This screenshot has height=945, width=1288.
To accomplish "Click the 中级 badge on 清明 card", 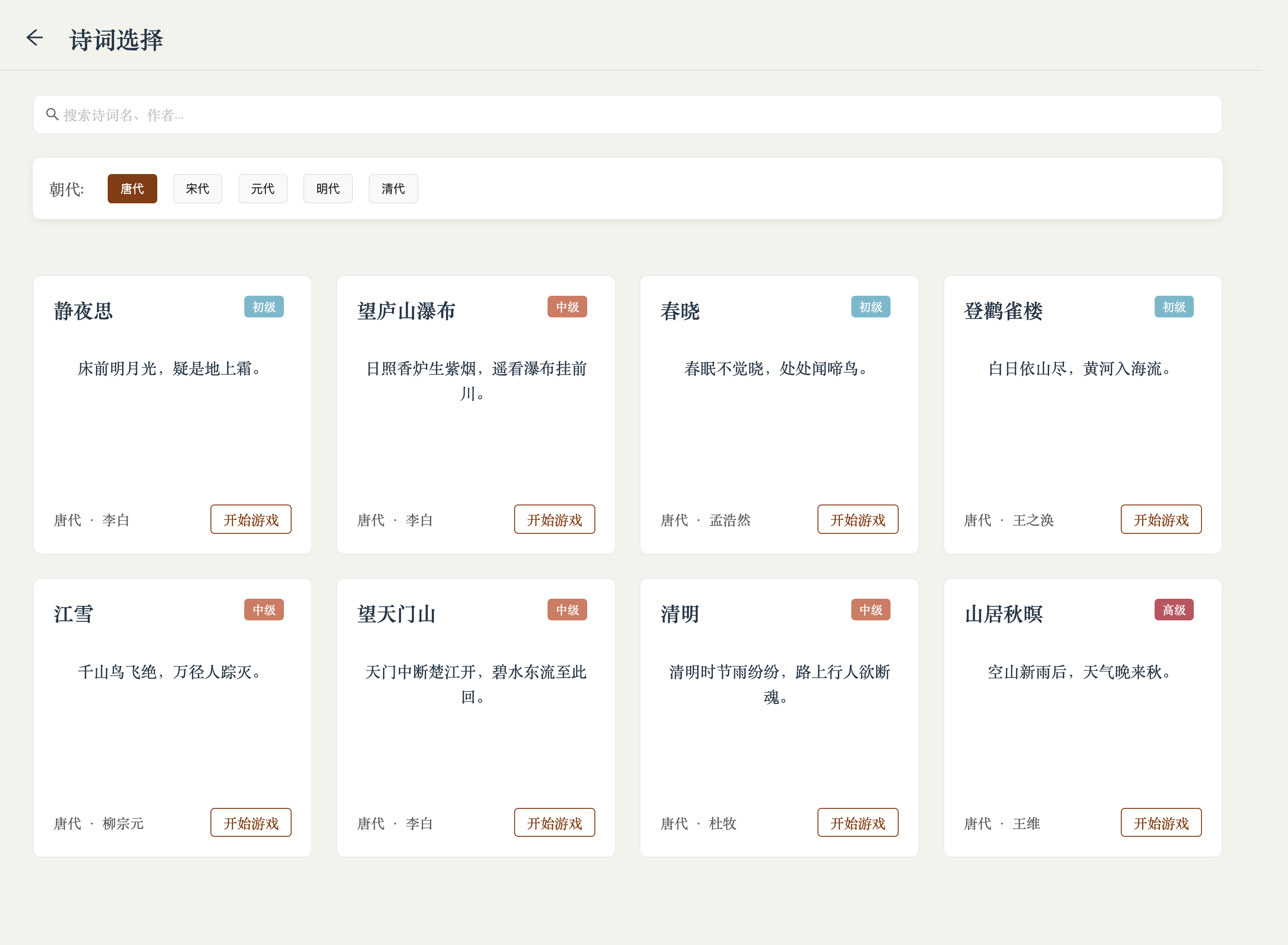I will coord(871,610).
